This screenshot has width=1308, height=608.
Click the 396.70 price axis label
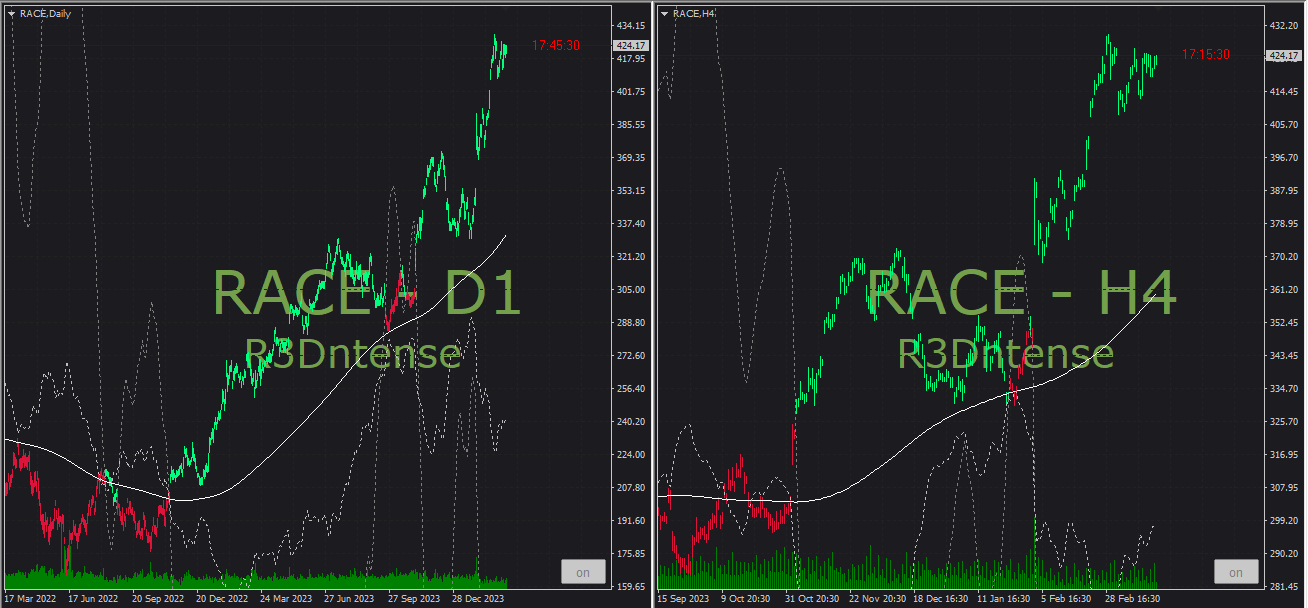pos(1283,157)
